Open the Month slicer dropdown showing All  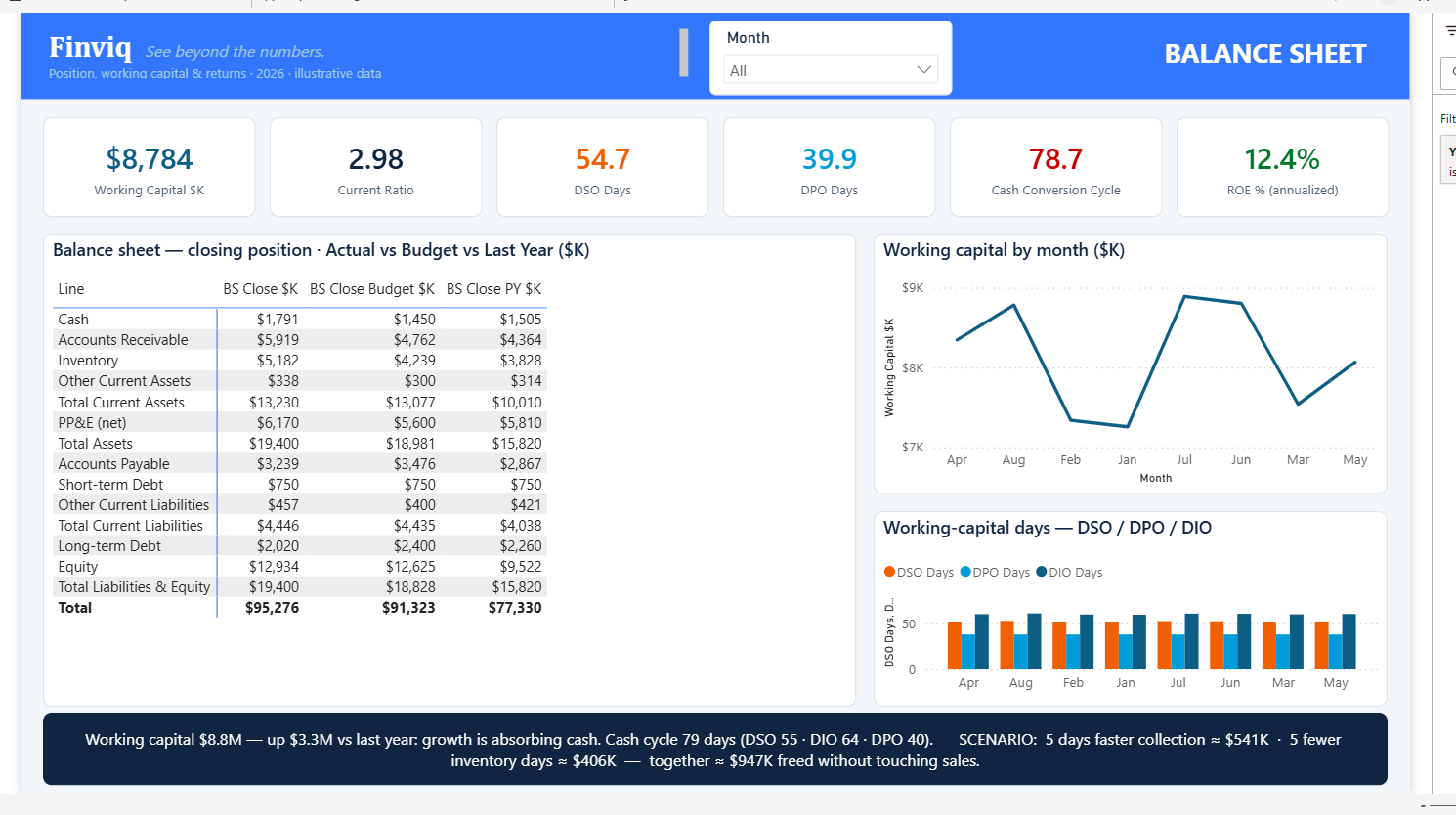830,70
